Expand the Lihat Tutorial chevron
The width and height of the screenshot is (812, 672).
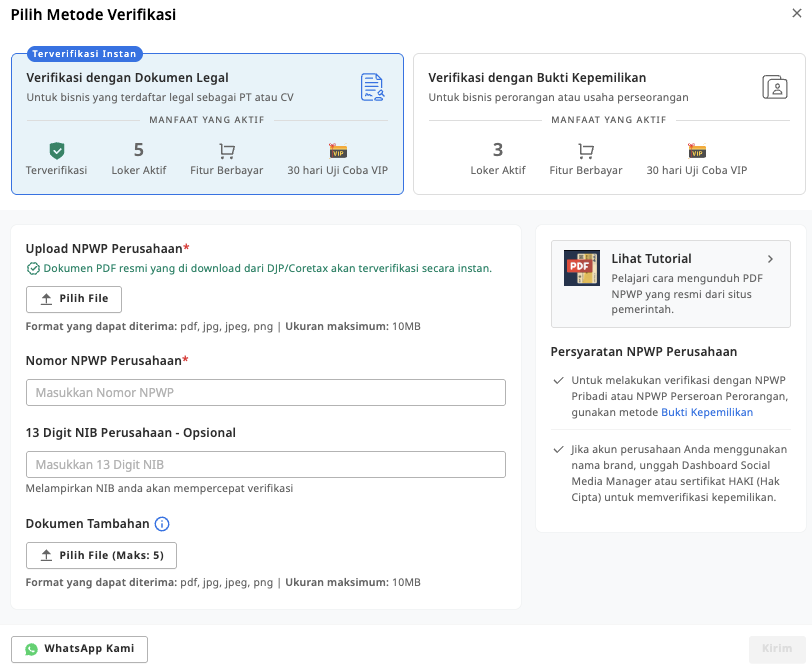point(772,257)
